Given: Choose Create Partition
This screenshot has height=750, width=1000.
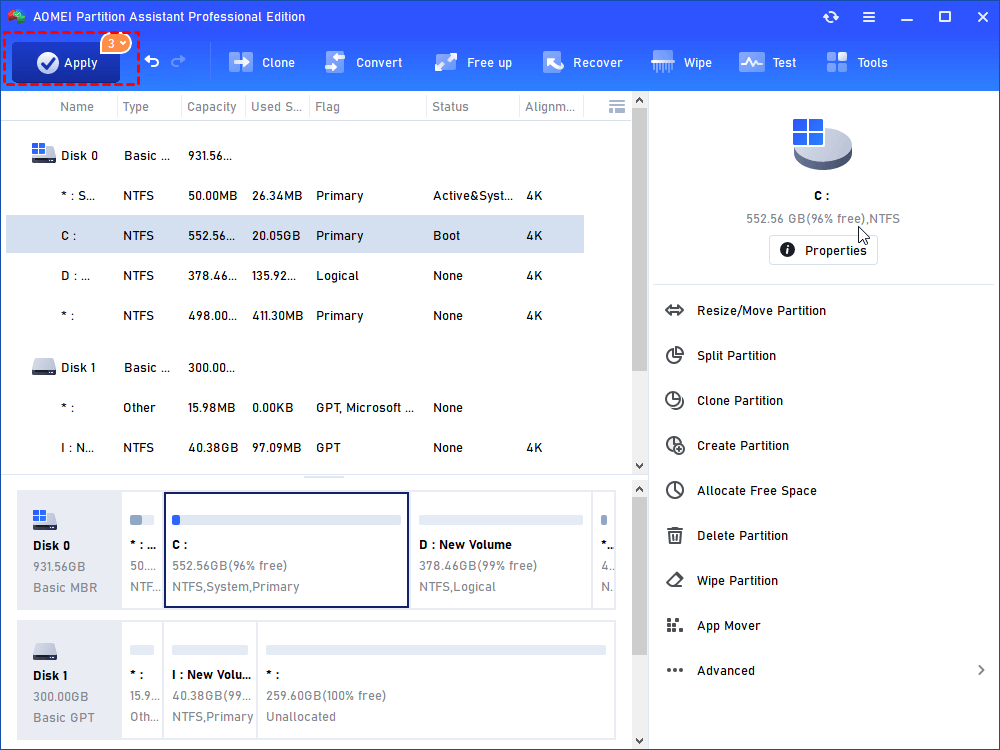Looking at the screenshot, I should tap(742, 446).
